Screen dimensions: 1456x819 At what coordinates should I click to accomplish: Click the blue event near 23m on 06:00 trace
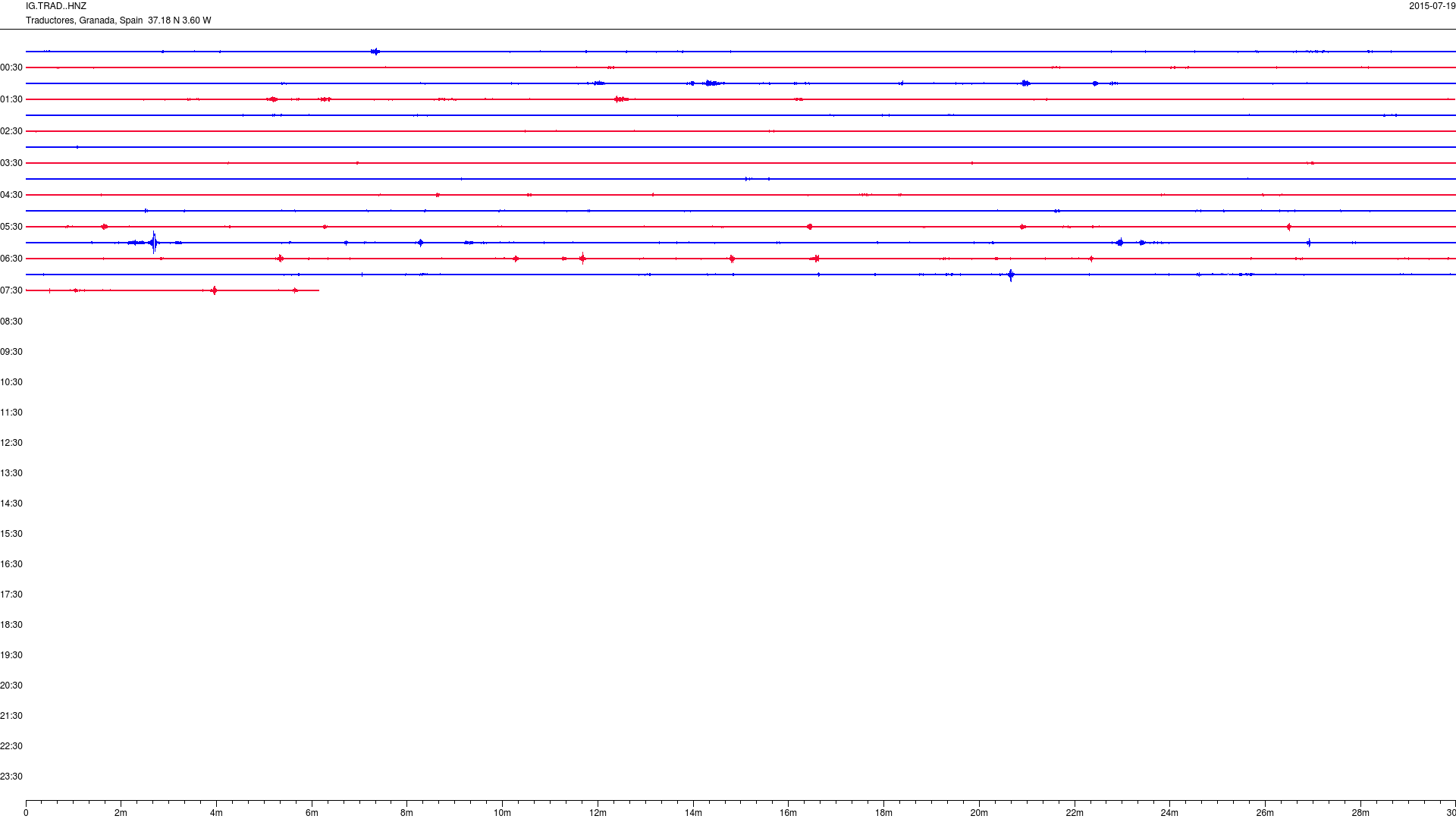coord(1120,243)
